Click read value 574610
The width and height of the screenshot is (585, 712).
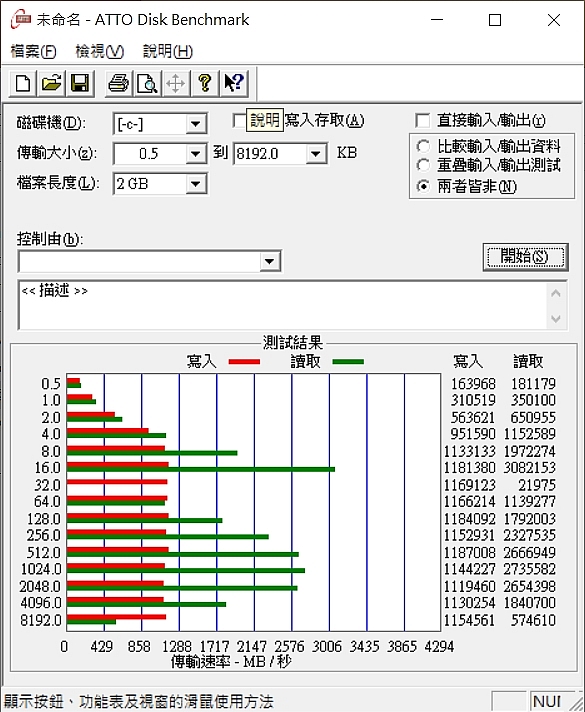click(533, 620)
